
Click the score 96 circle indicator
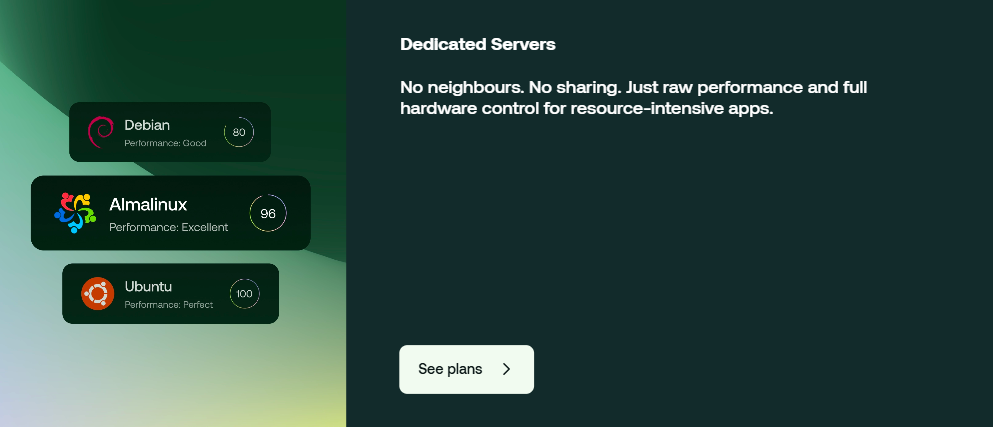click(268, 213)
